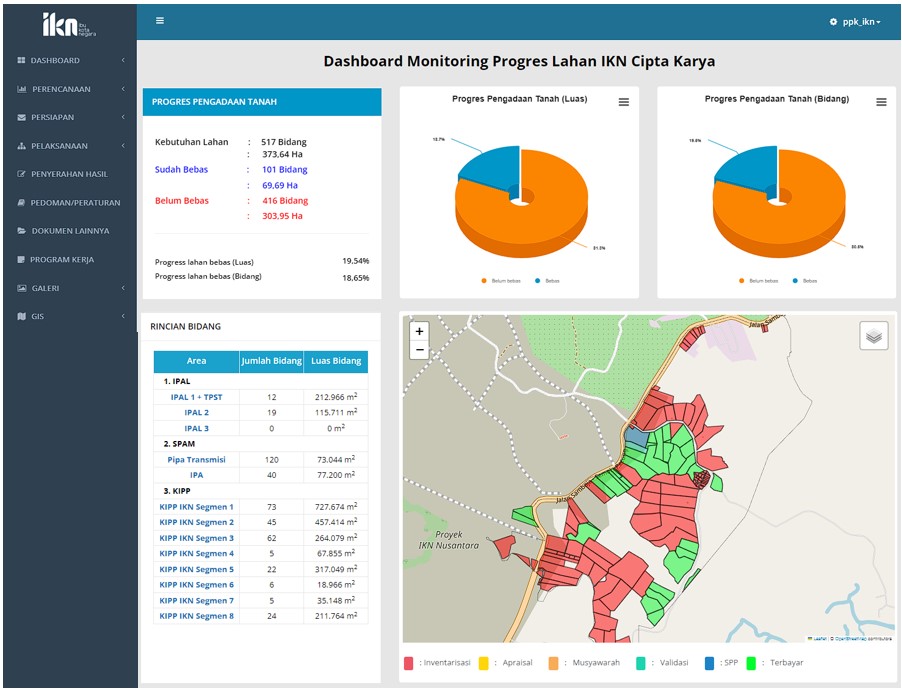The image size is (902, 690).
Task: Select Program Kerja in the sidebar
Action: 63,259
